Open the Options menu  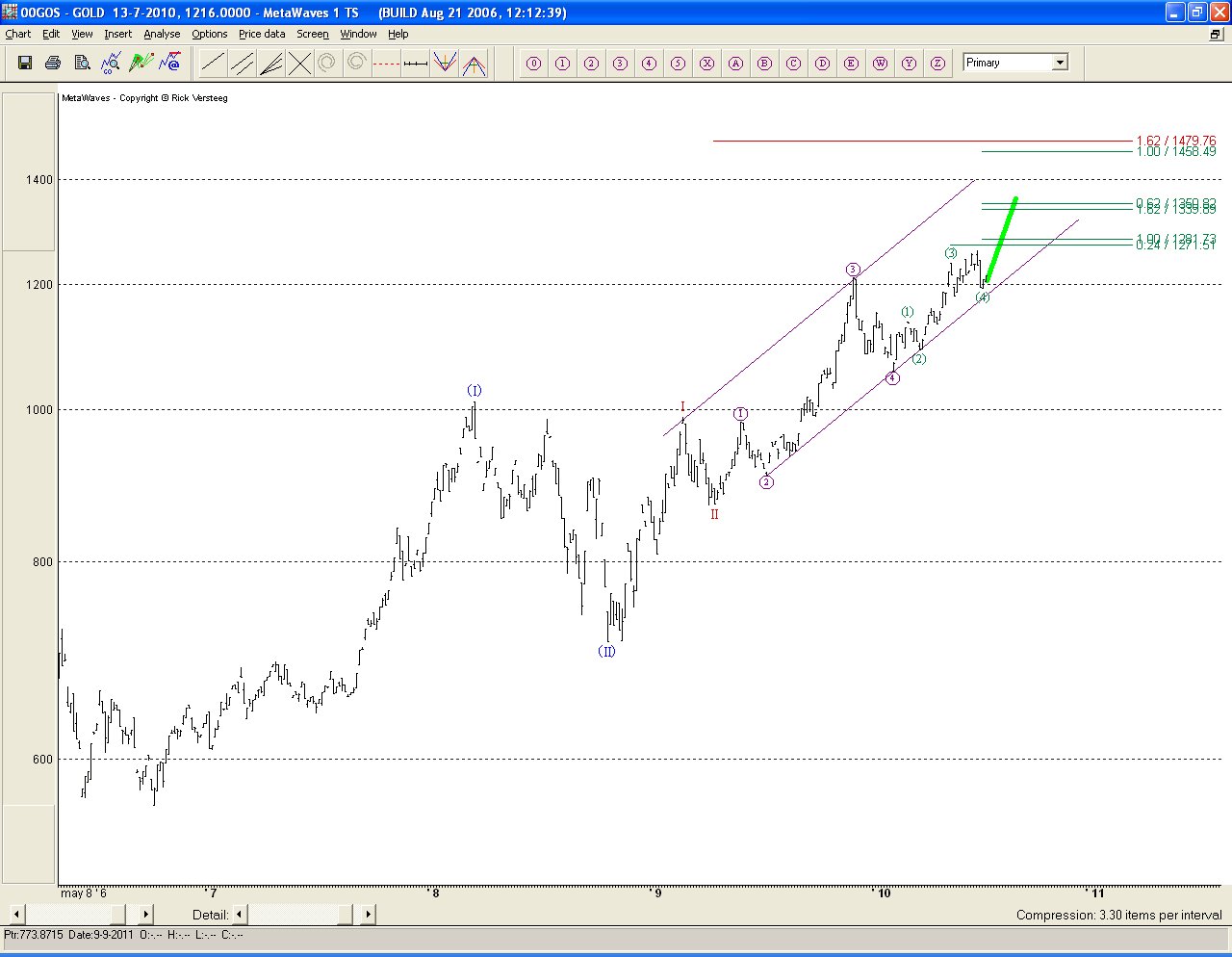(x=209, y=34)
